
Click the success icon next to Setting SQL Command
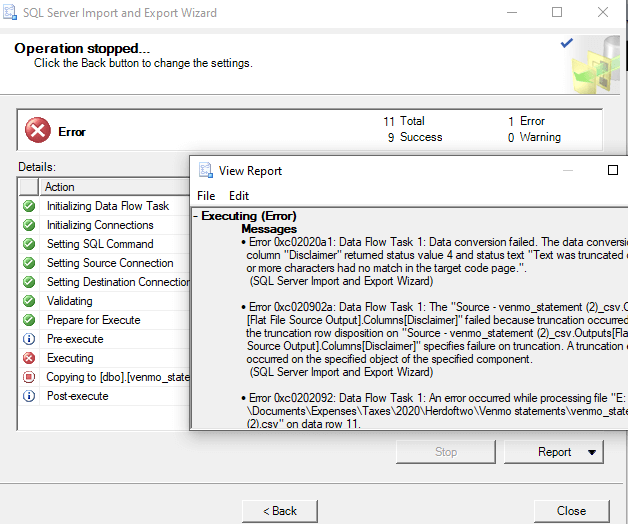coord(29,244)
